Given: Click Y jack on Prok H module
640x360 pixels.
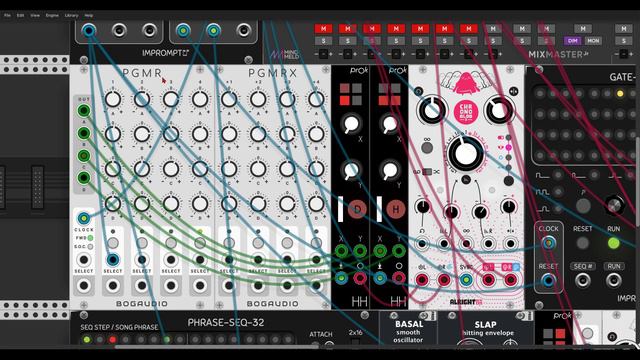Looking at the screenshot, I should pos(398,251).
